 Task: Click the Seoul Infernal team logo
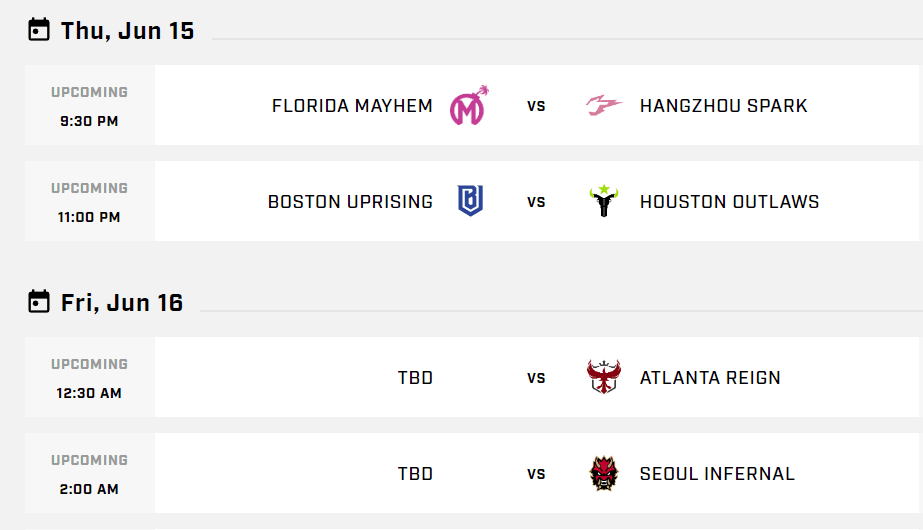[x=604, y=473]
